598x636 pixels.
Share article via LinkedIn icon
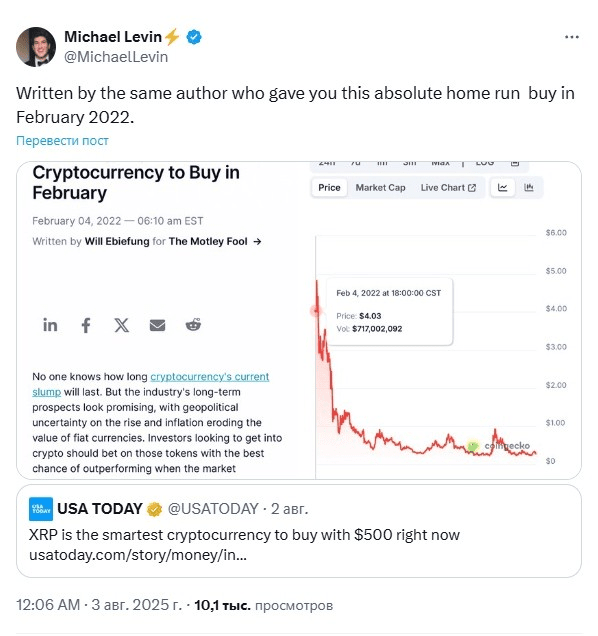pos(50,325)
